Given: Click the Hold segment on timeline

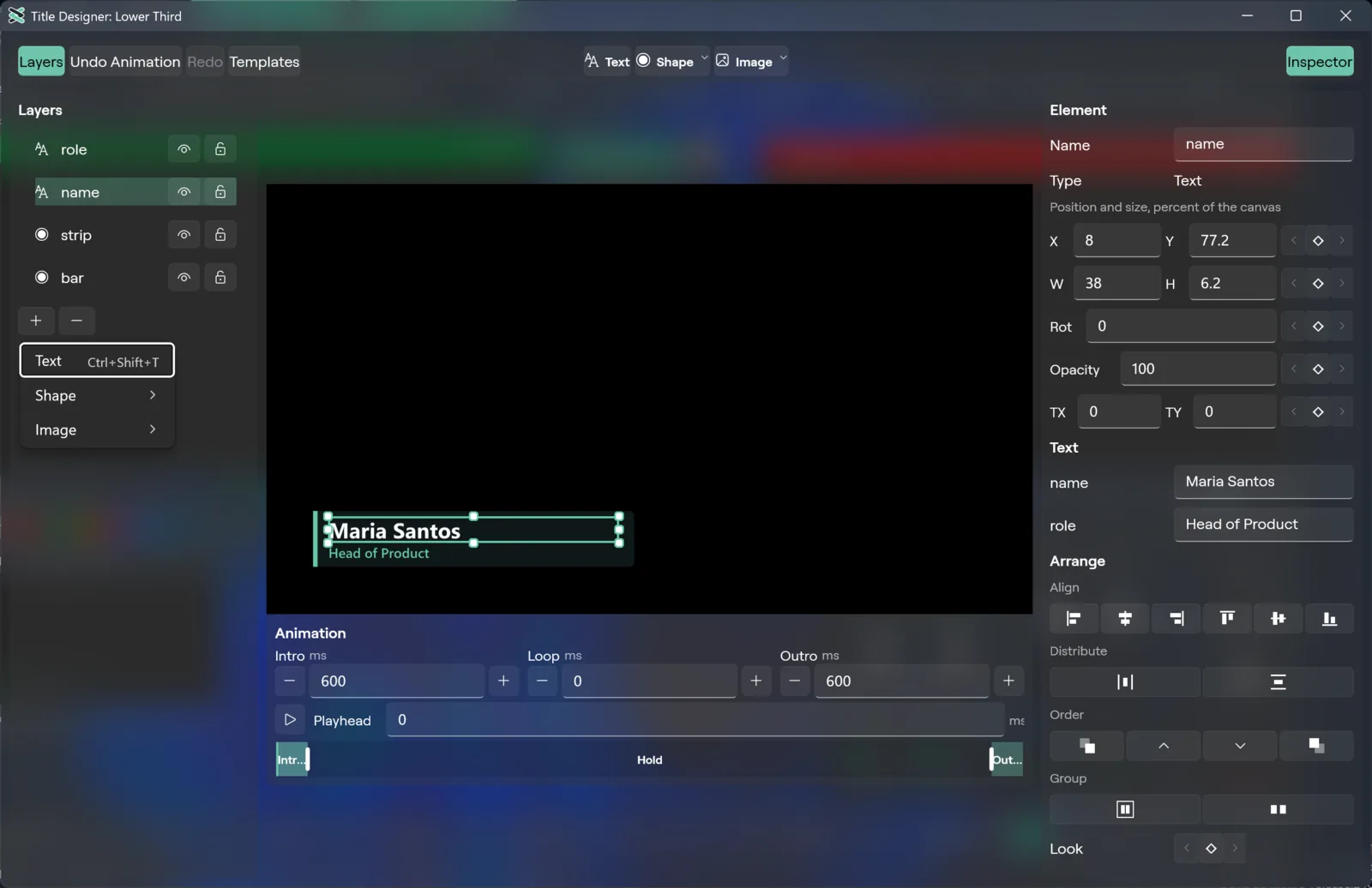Looking at the screenshot, I should (649, 760).
